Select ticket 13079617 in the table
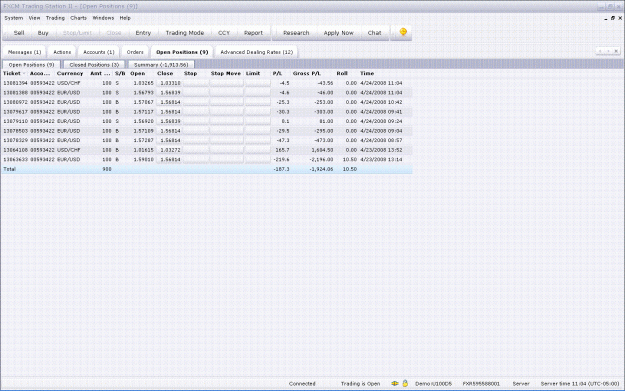The image size is (625, 391). tap(16, 112)
